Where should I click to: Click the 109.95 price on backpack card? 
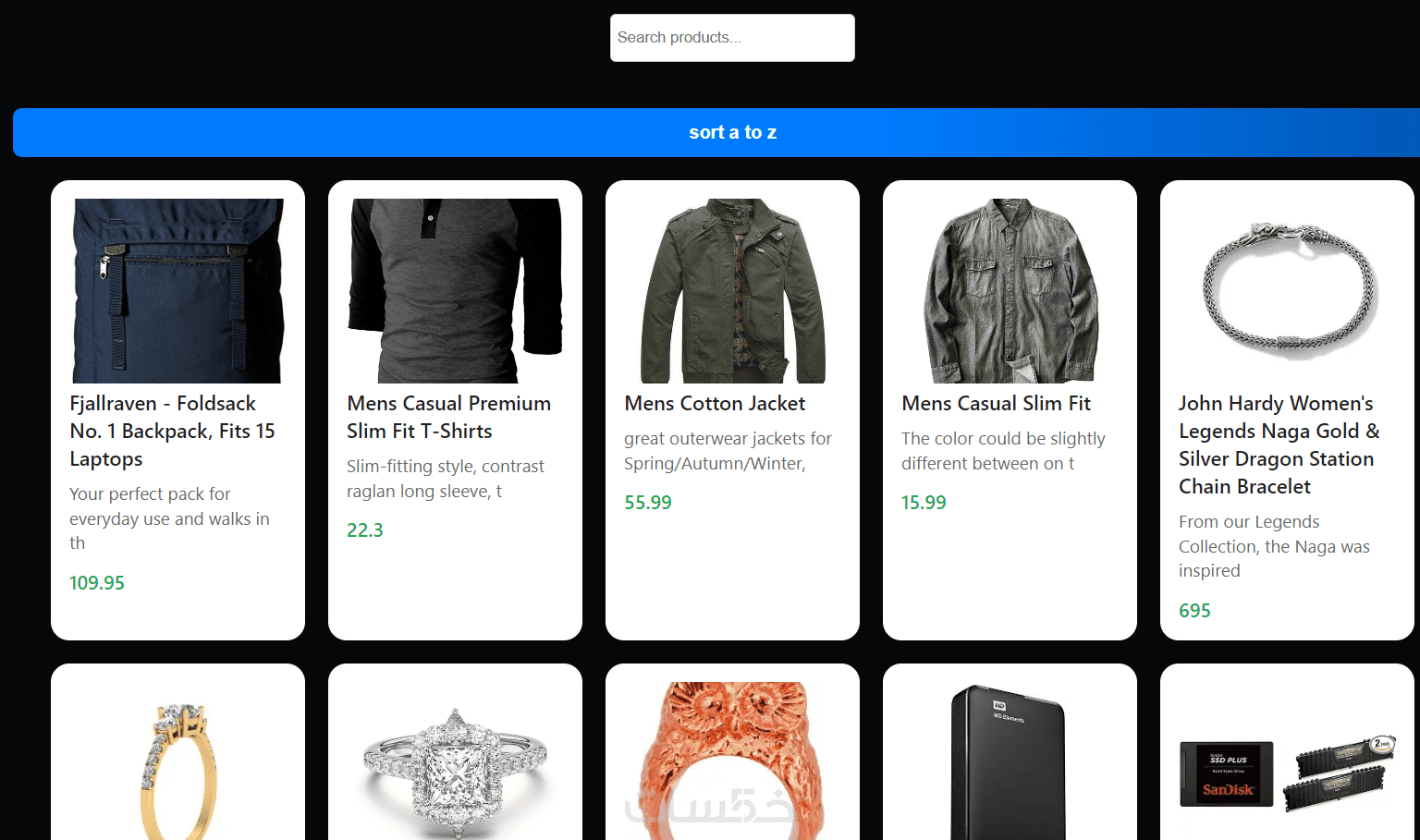point(97,583)
